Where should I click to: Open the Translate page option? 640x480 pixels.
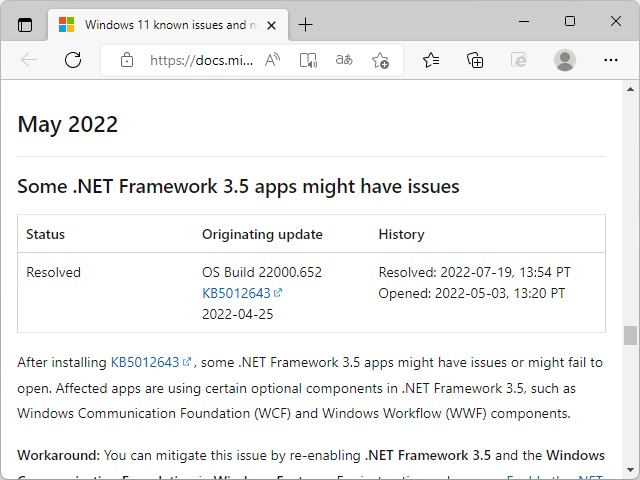tap(344, 60)
